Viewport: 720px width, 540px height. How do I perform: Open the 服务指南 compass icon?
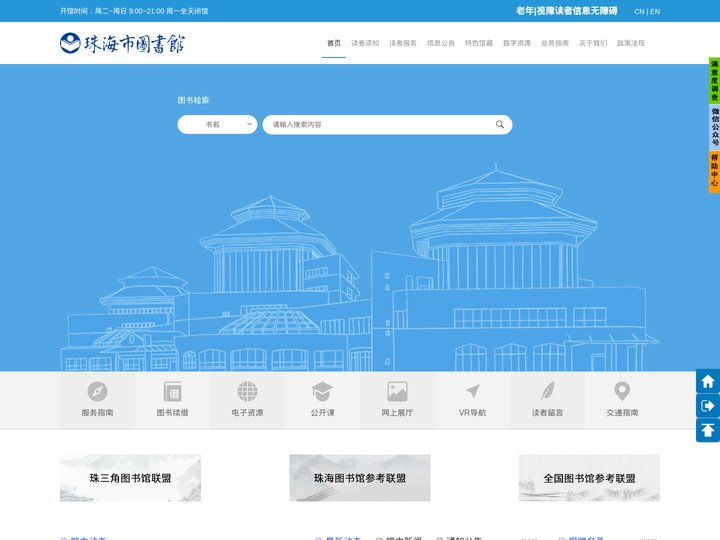[x=97, y=392]
